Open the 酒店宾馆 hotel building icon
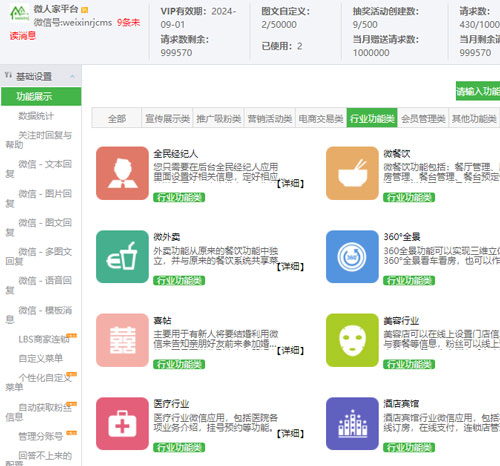This screenshot has height=466, width=500. pos(352,424)
